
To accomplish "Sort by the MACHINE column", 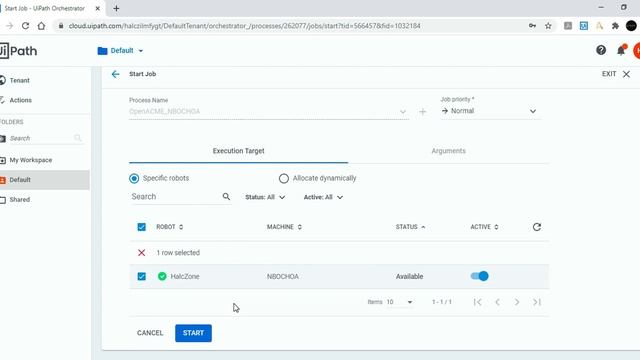I will (284, 227).
